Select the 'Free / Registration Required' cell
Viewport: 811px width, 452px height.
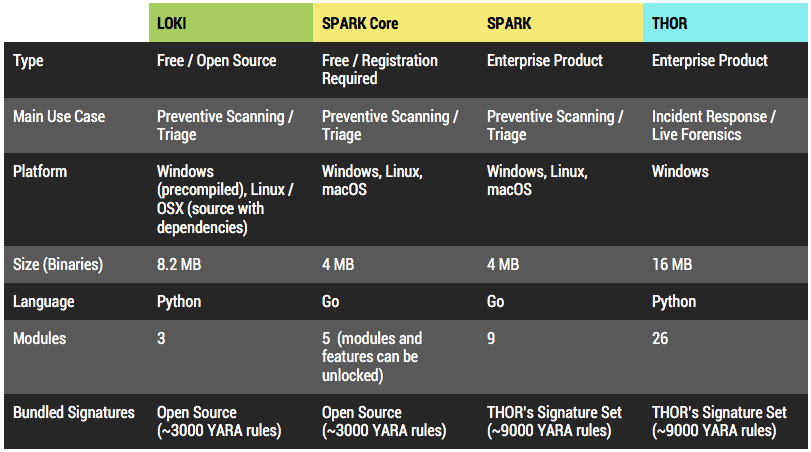(379, 69)
